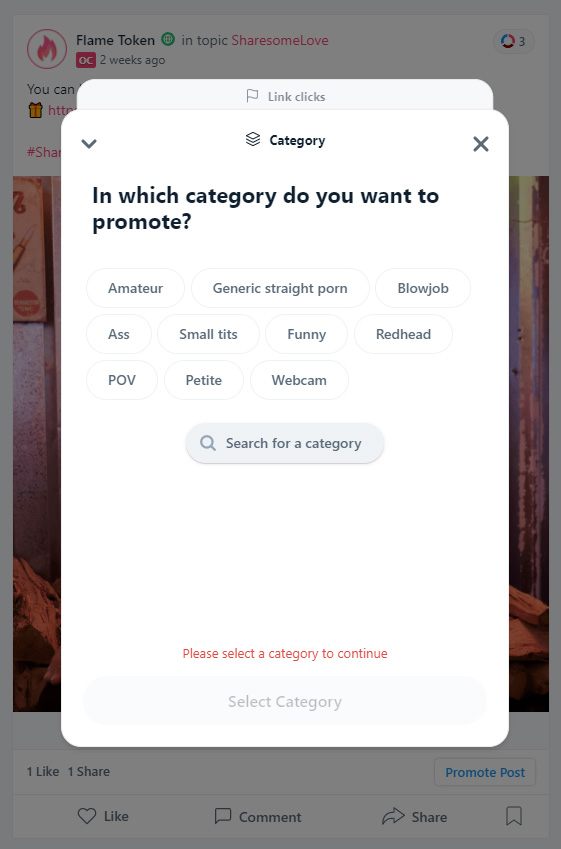
Task: Click the Category layers icon
Action: pos(253,140)
